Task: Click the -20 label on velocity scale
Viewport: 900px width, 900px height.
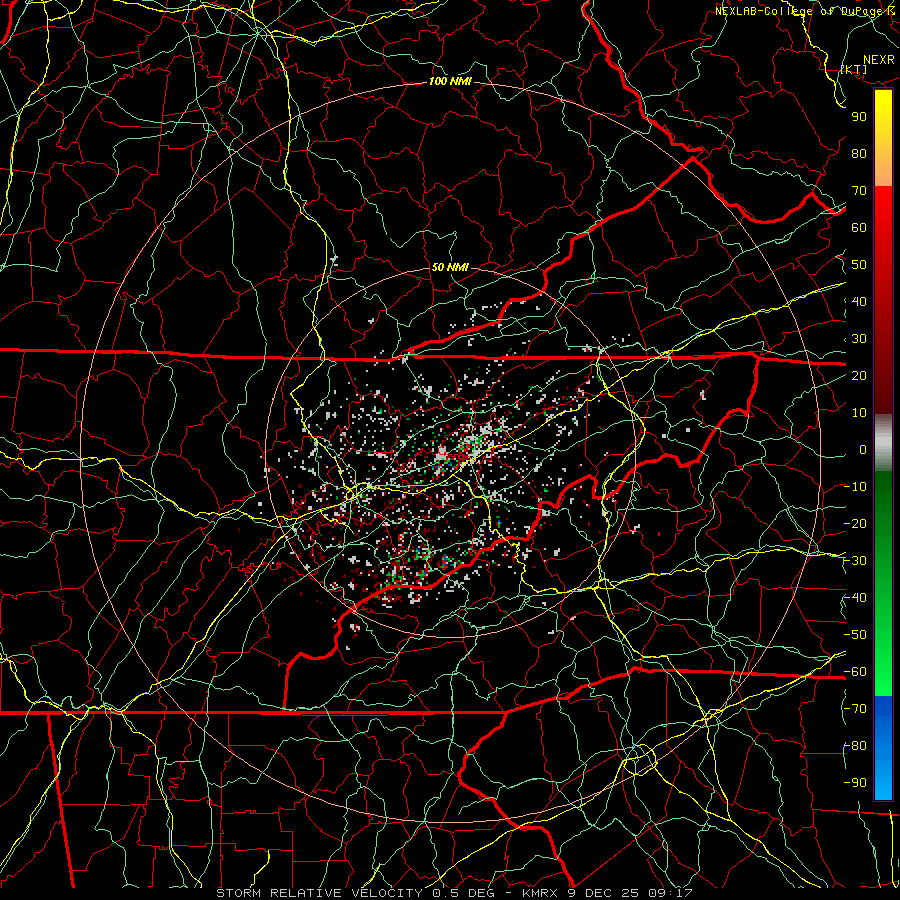Action: click(855, 524)
